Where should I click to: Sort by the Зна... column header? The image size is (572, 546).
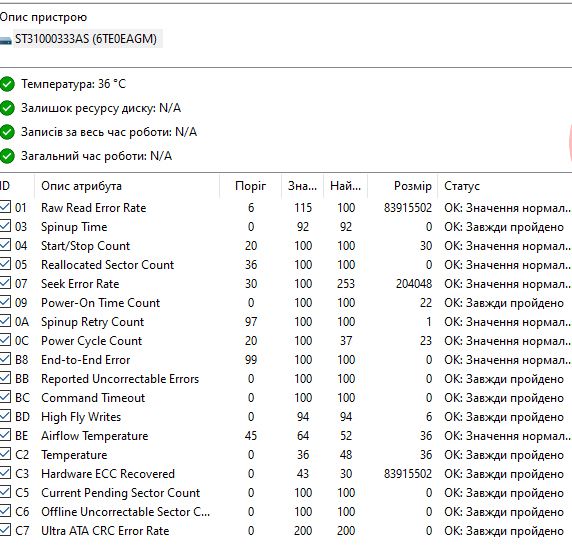(302, 186)
